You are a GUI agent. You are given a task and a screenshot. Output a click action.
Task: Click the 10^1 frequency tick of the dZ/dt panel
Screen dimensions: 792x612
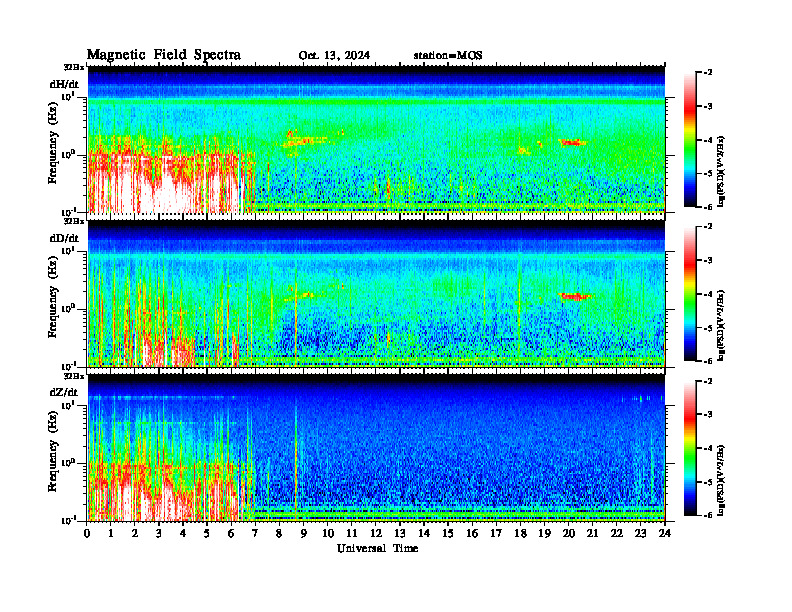pos(68,405)
